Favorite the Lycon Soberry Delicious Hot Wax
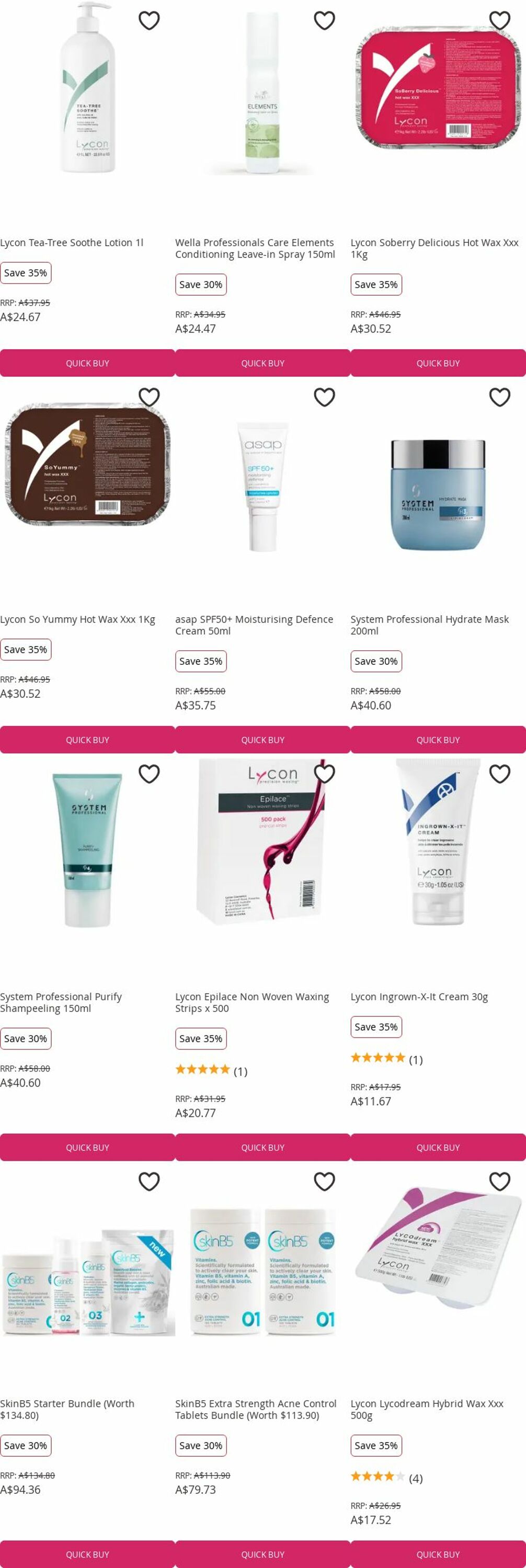This screenshot has width=526, height=1568. tap(500, 20)
